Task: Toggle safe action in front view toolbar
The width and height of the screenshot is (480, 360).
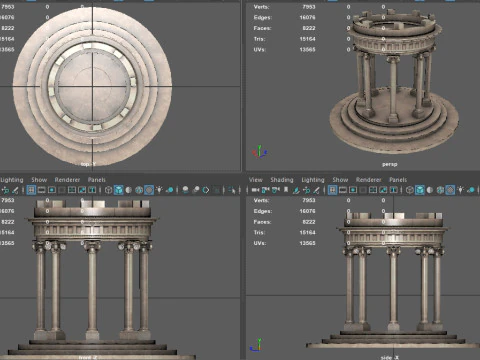Action: tap(82, 190)
